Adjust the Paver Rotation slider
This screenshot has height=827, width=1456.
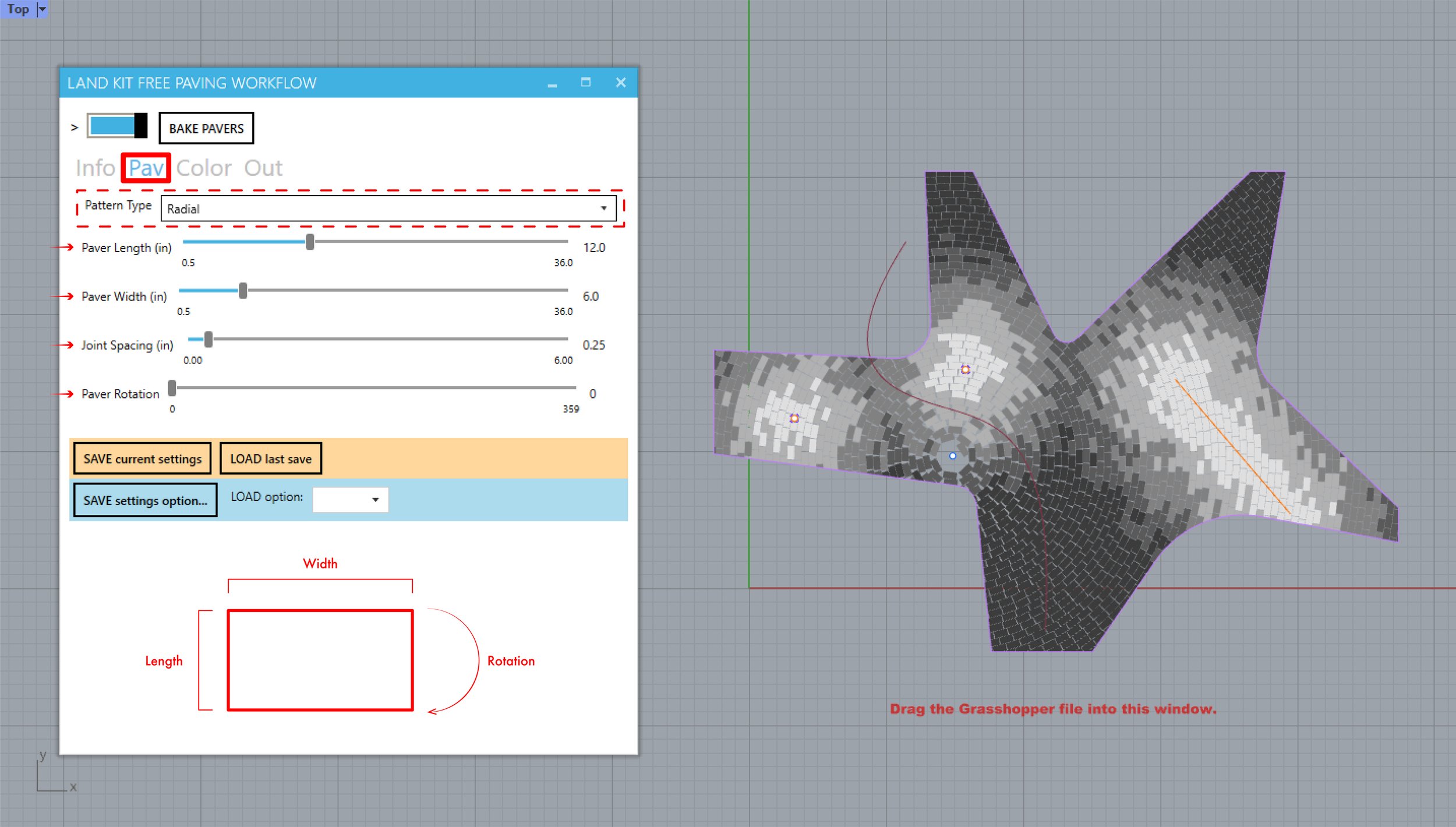tap(175, 390)
